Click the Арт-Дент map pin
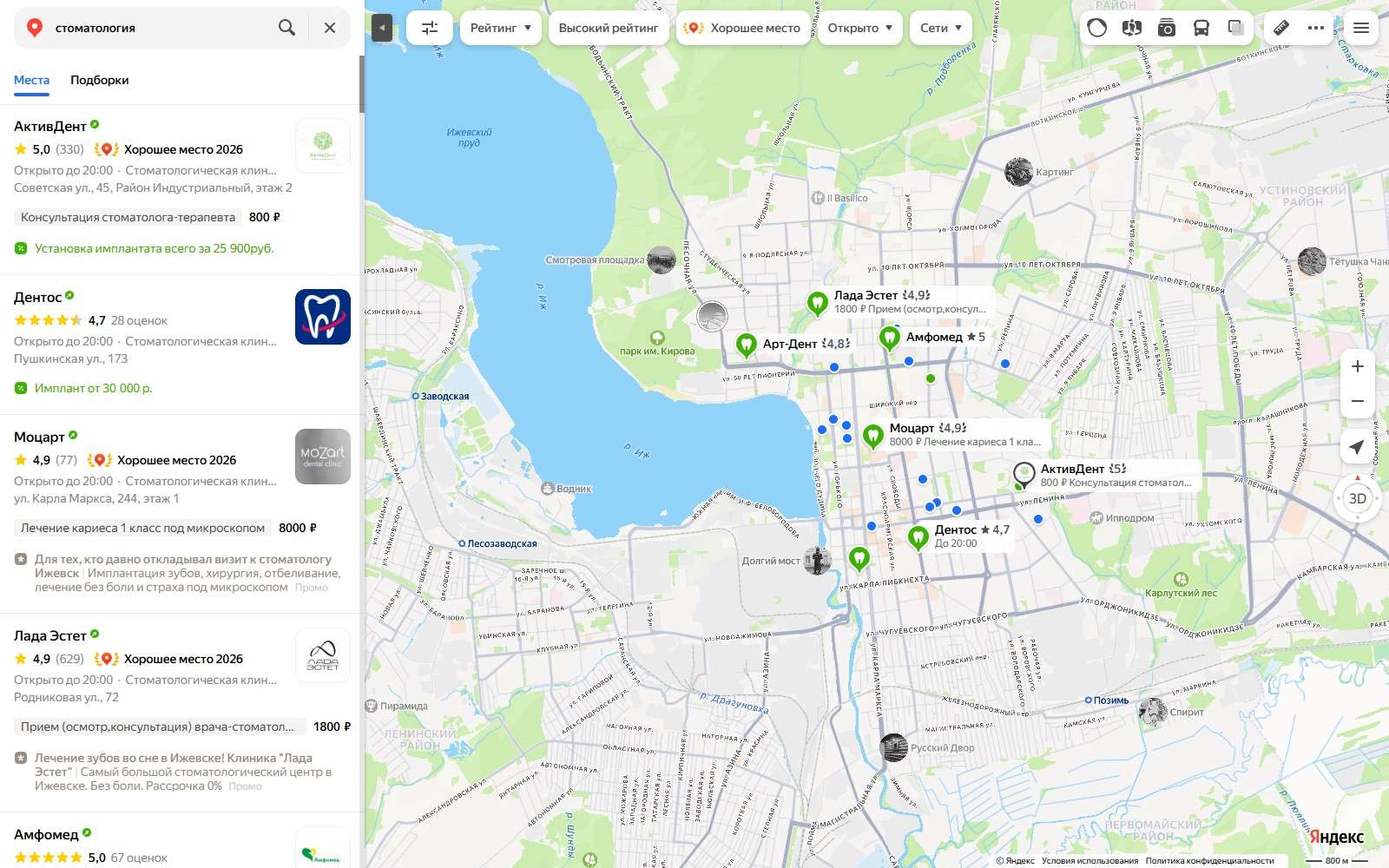 click(x=746, y=345)
